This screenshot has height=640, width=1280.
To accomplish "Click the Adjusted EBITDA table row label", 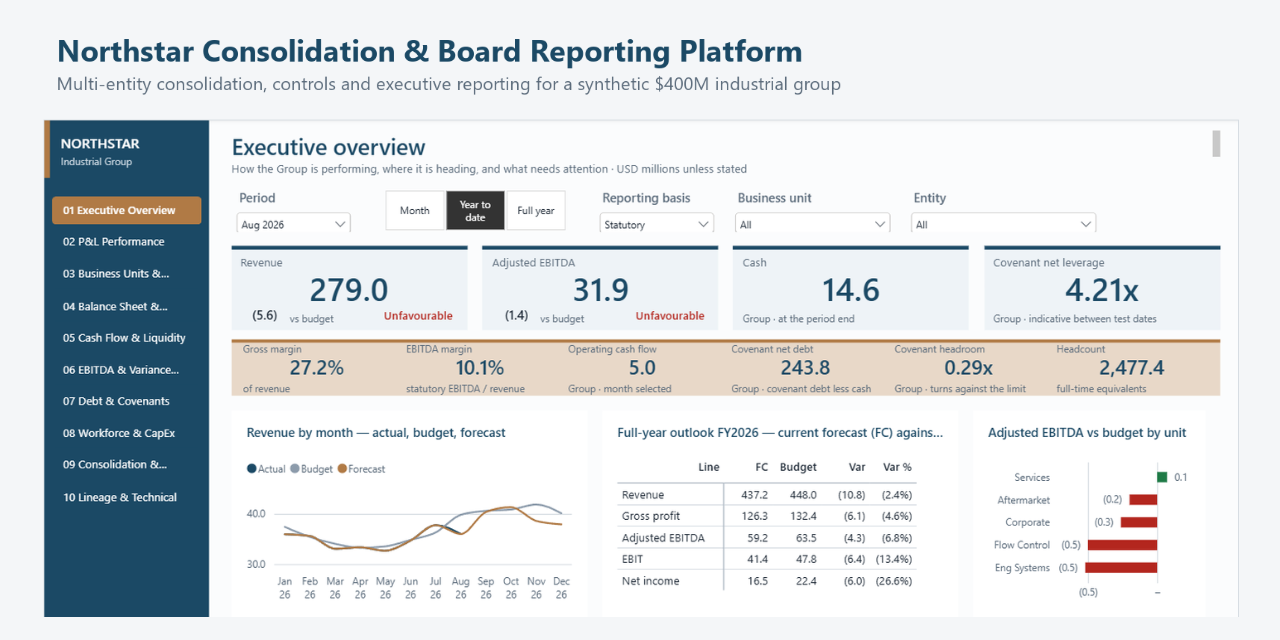I will click(x=663, y=538).
